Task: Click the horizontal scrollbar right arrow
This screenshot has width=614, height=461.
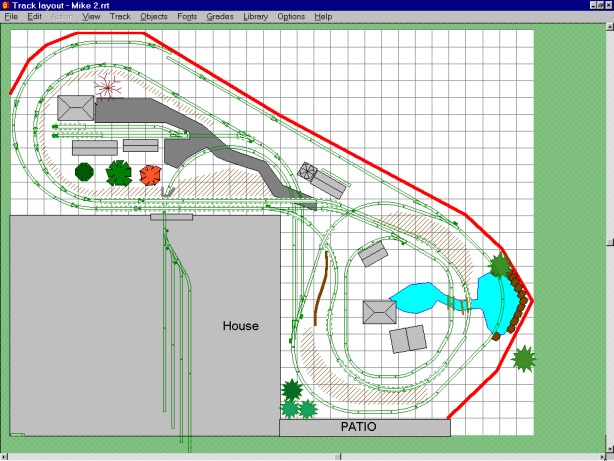Action: pos(603,457)
